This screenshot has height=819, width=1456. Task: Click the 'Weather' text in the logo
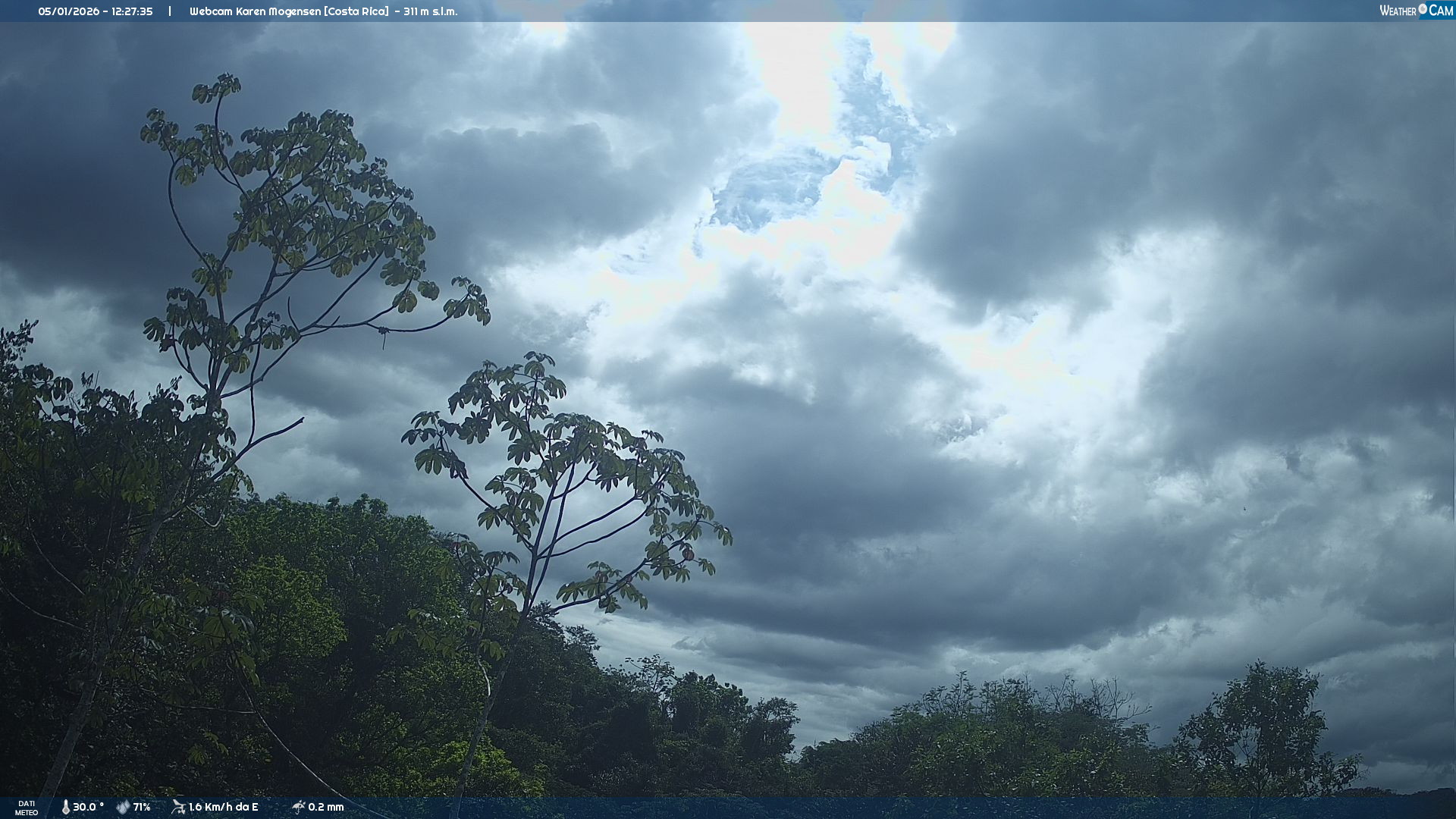(x=1398, y=11)
